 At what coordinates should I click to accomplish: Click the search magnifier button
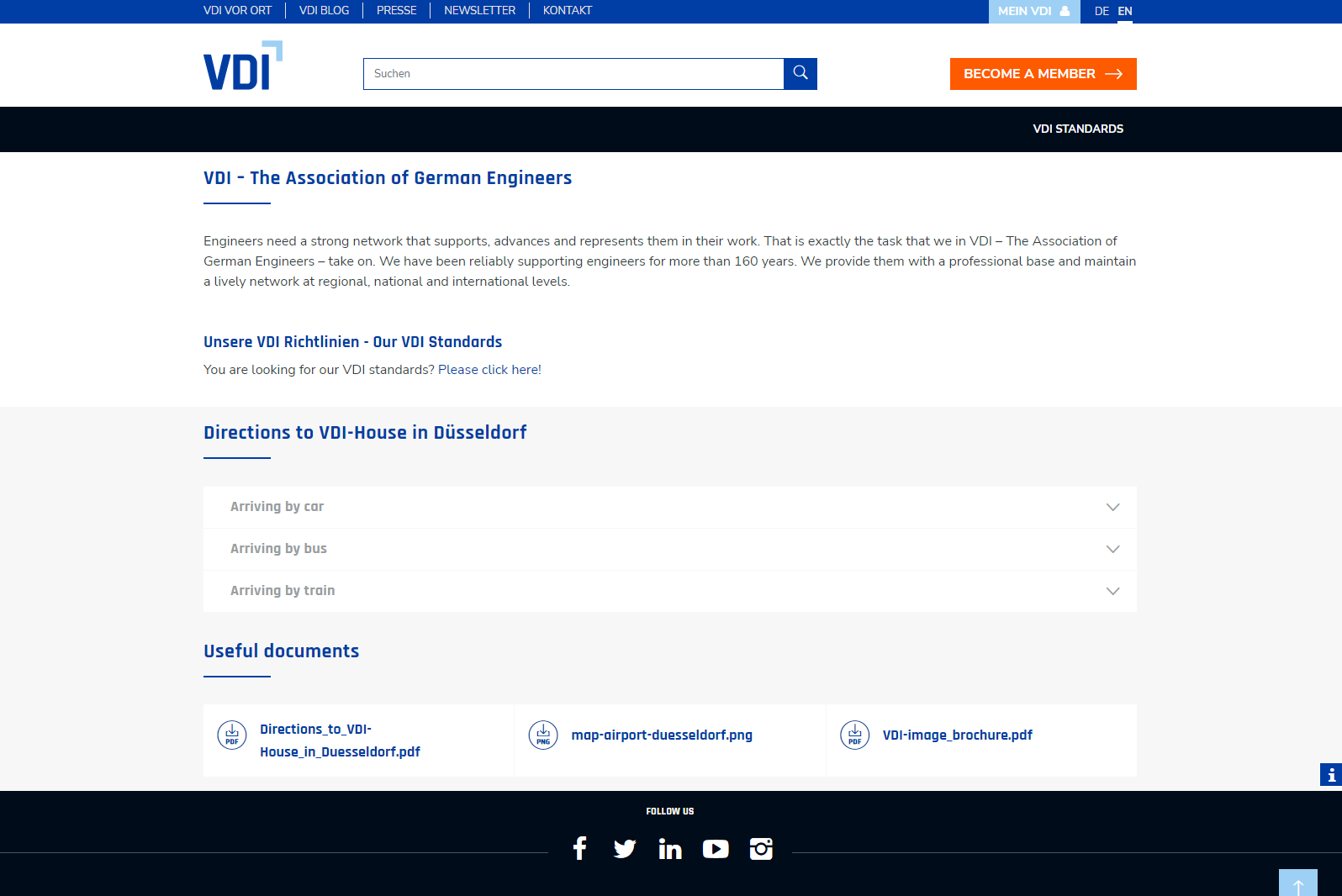[x=800, y=74]
